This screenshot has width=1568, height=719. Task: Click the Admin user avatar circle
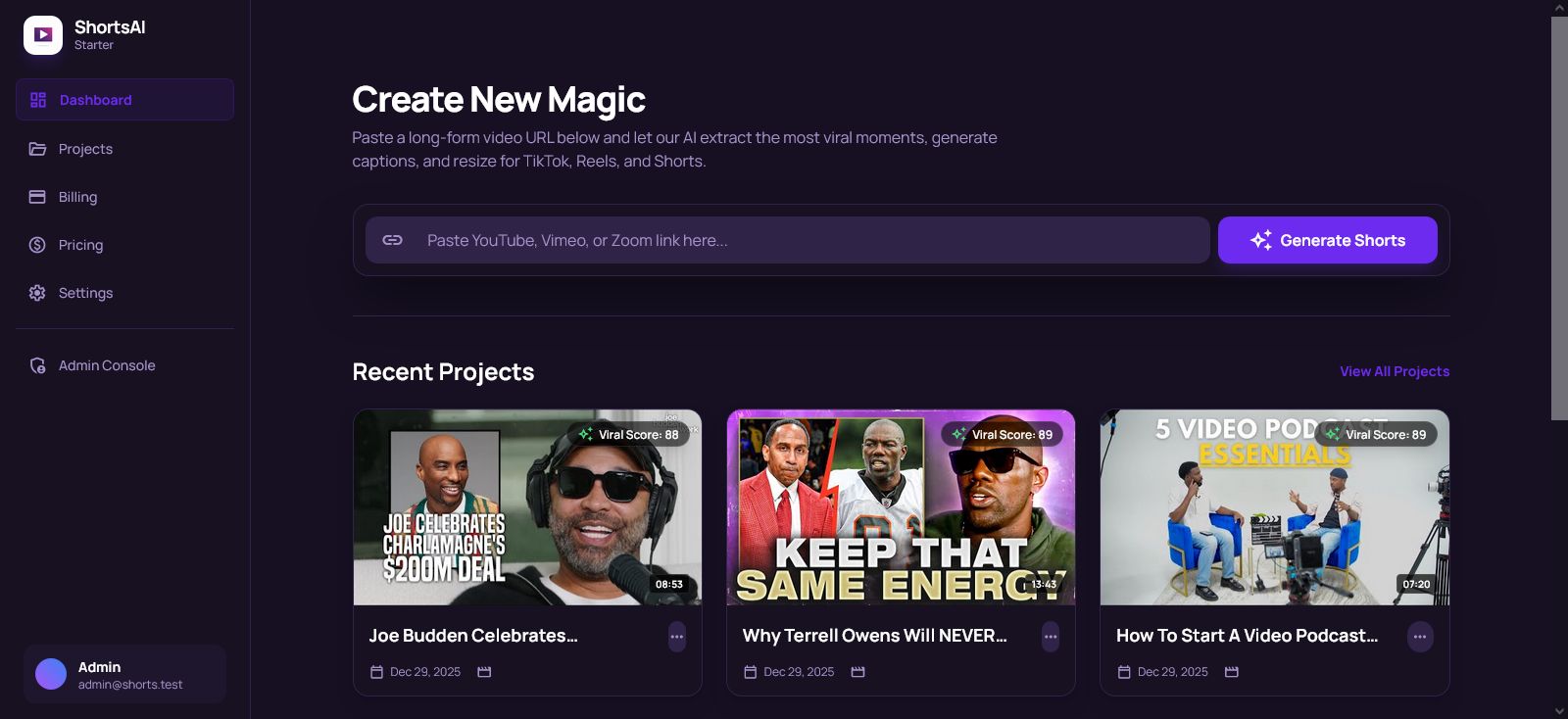[51, 674]
